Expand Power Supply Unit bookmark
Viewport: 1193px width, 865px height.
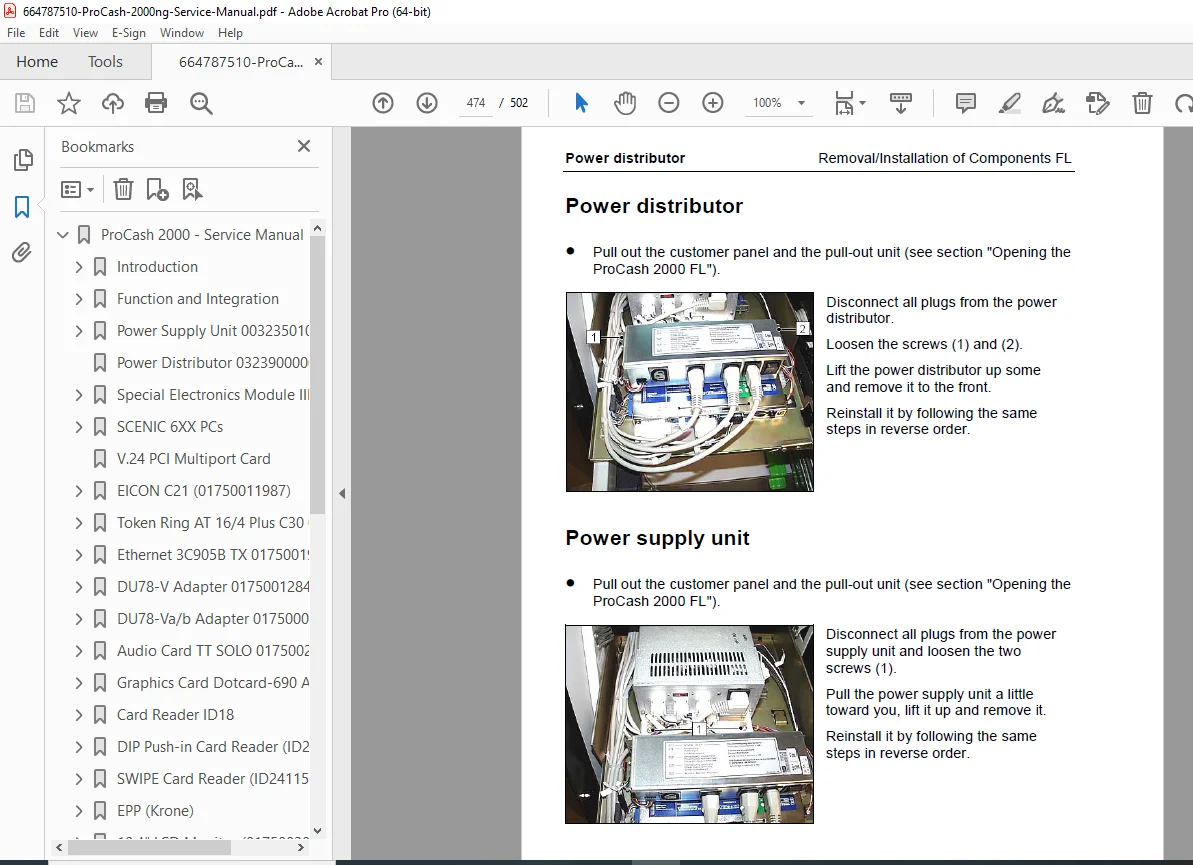pyautogui.click(x=79, y=331)
